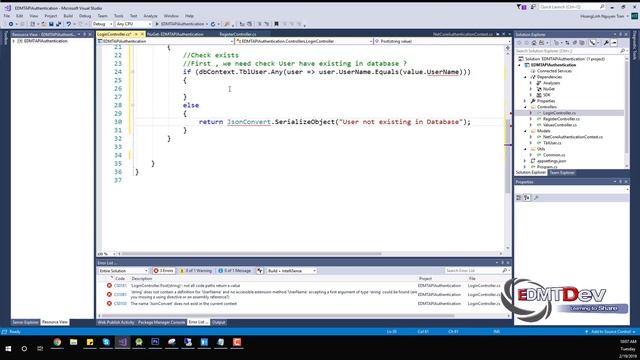Screen dimensions: 640x360
Task: Switch to NuGet: EDMTAPIAuthentication tab
Action: (175, 34)
